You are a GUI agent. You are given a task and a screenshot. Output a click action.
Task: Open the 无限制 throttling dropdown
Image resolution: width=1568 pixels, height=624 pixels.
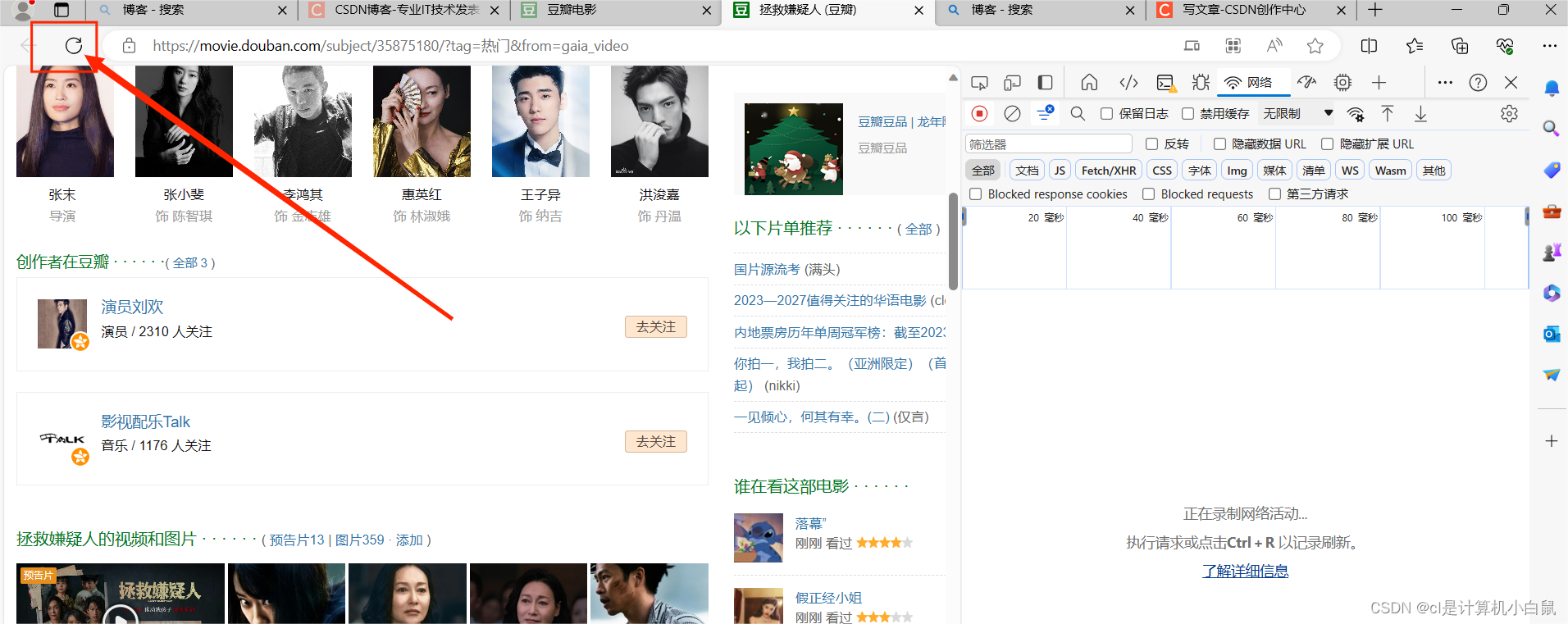click(x=1297, y=114)
